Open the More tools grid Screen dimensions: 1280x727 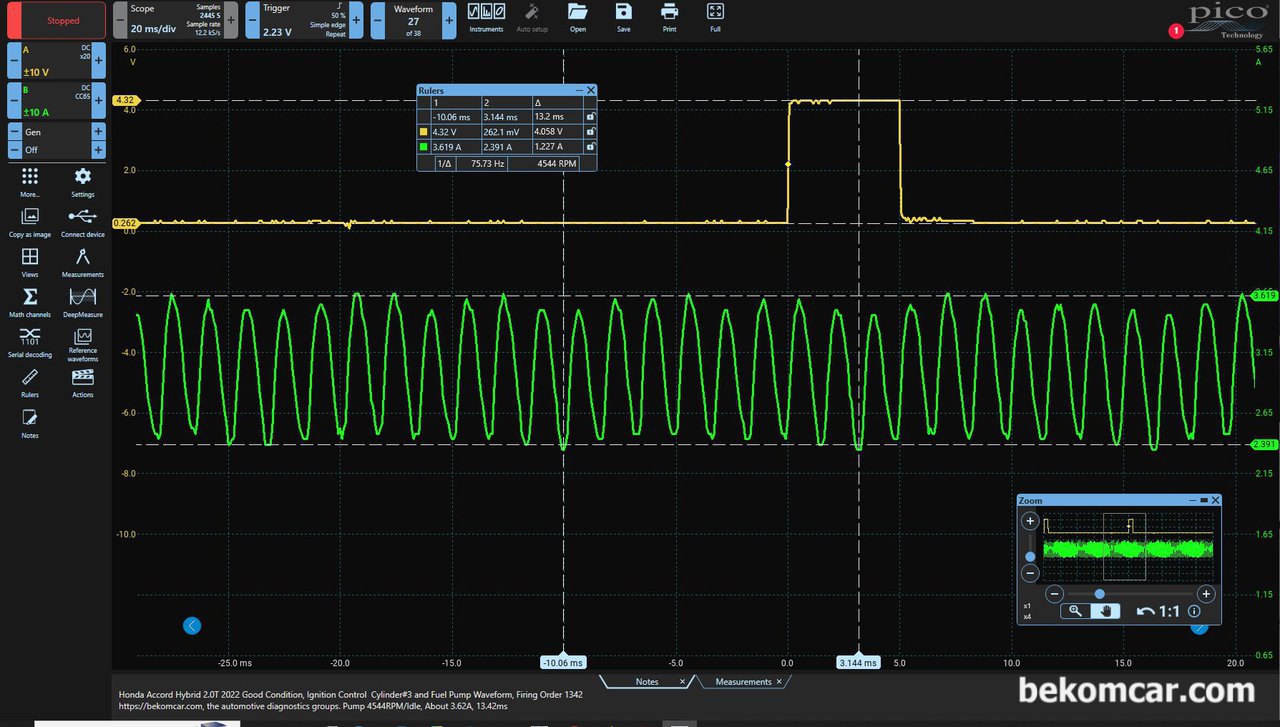click(x=30, y=181)
